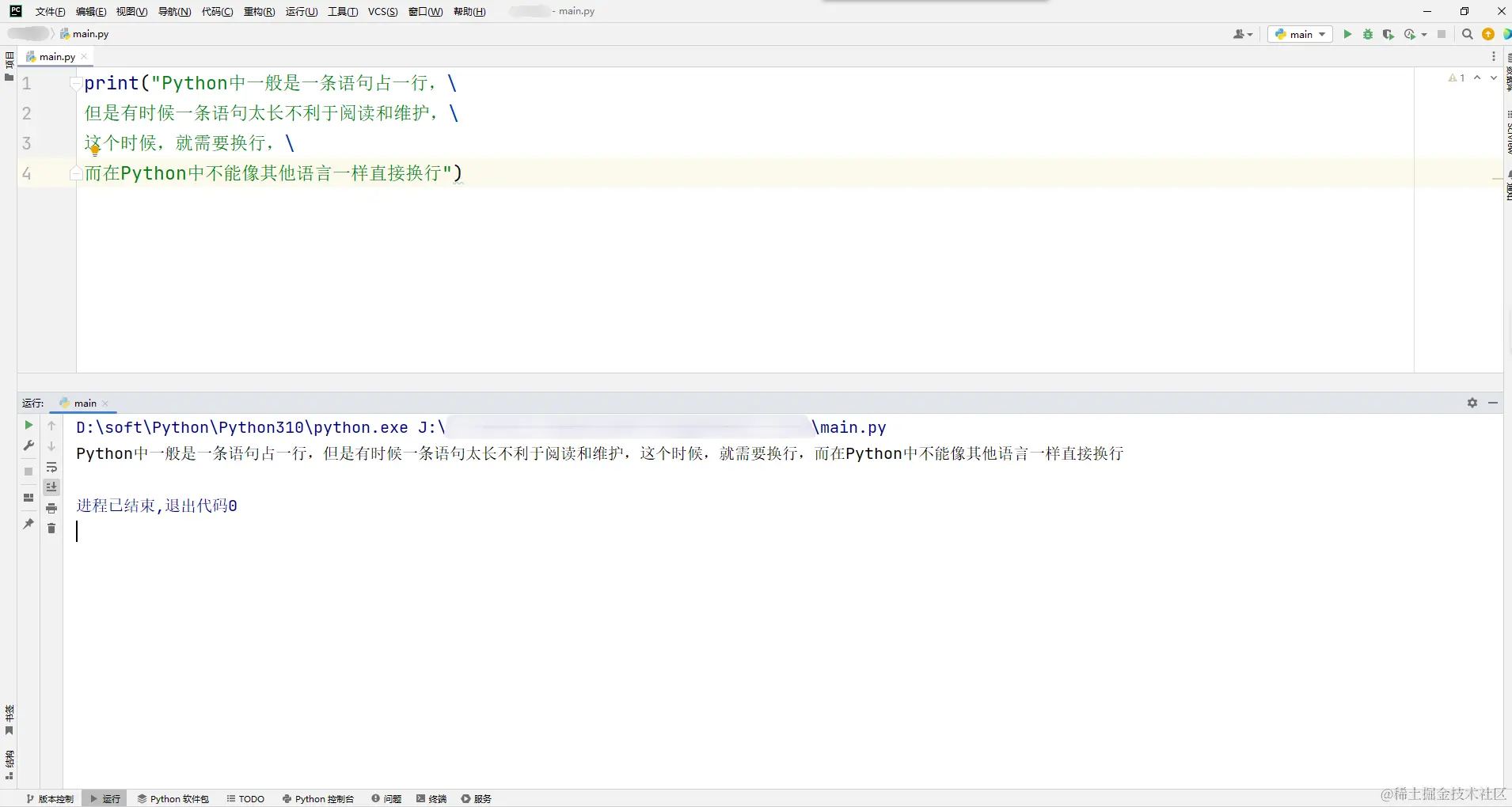
Task: Clear console output with trash icon
Action: tap(51, 529)
